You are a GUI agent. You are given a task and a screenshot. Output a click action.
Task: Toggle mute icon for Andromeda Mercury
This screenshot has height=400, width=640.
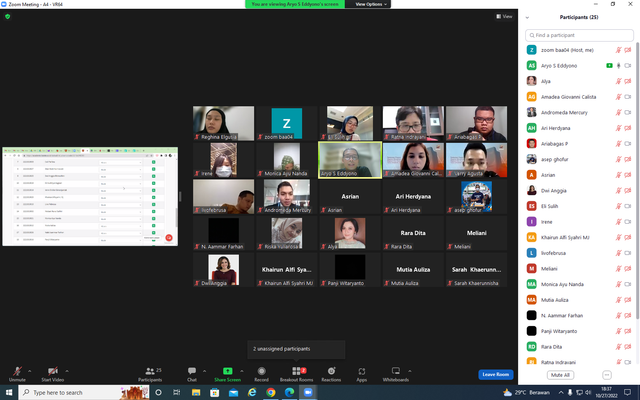[x=618, y=112]
